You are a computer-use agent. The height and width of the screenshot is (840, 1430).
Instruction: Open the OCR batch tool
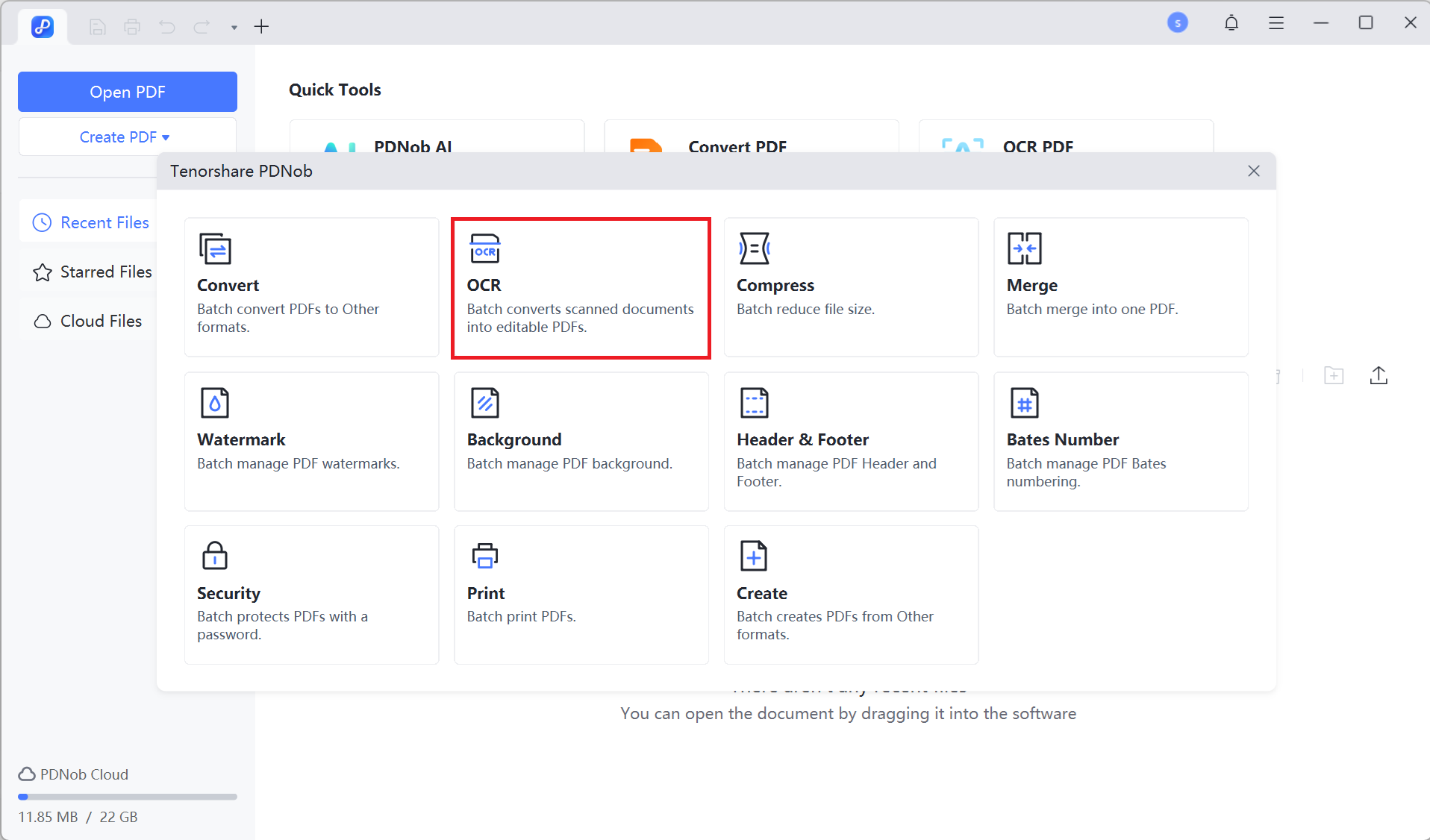pos(580,288)
